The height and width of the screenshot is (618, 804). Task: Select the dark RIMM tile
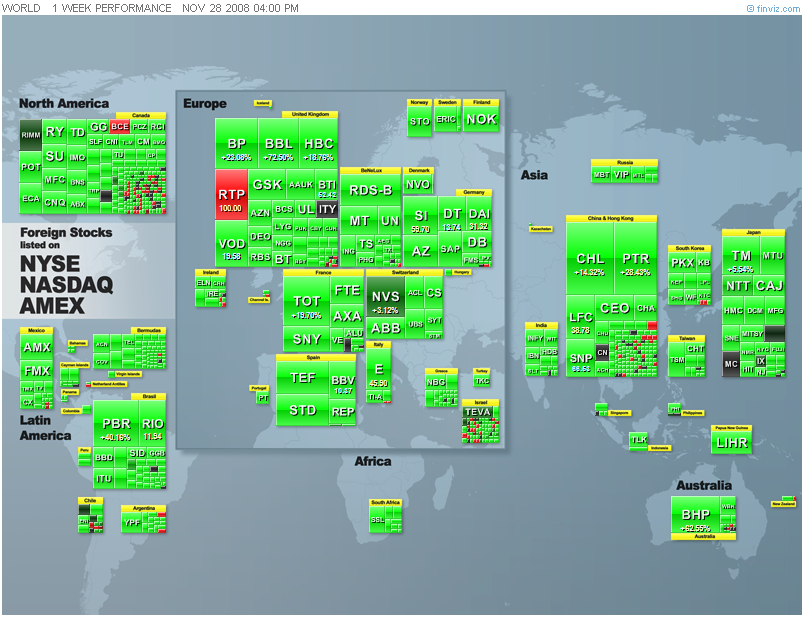click(31, 133)
